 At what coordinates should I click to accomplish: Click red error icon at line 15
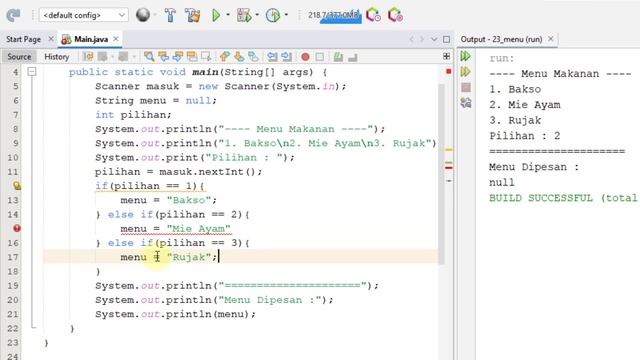pyautogui.click(x=17, y=229)
